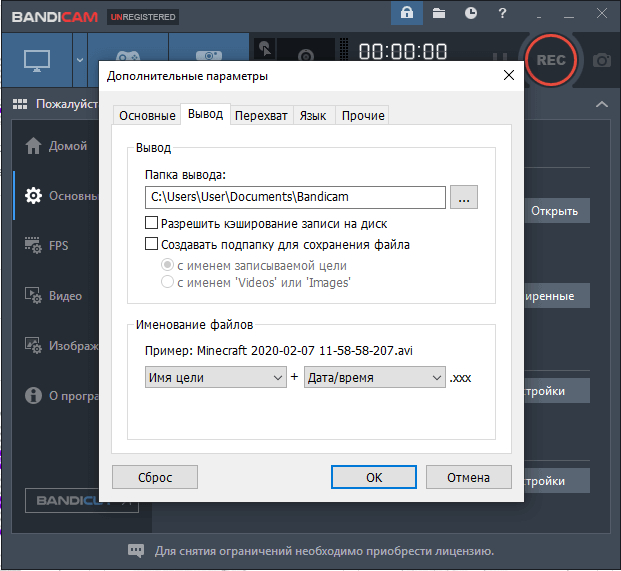The height and width of the screenshot is (571, 621).
Task: Enable Разрешить кэширование записи на диск
Action: (152, 223)
